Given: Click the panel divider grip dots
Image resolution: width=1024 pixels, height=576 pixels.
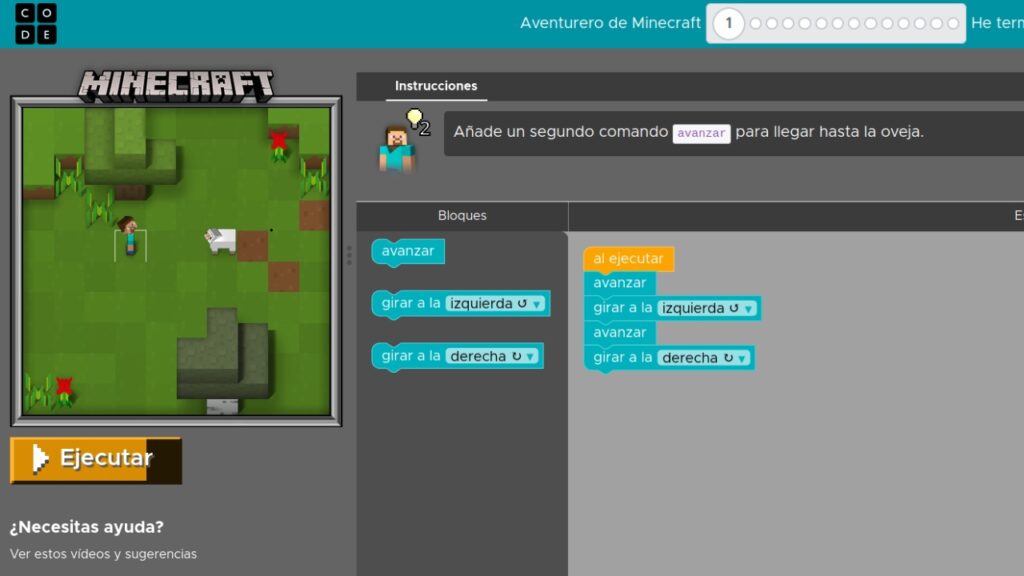Looking at the screenshot, I should pyautogui.click(x=351, y=255).
